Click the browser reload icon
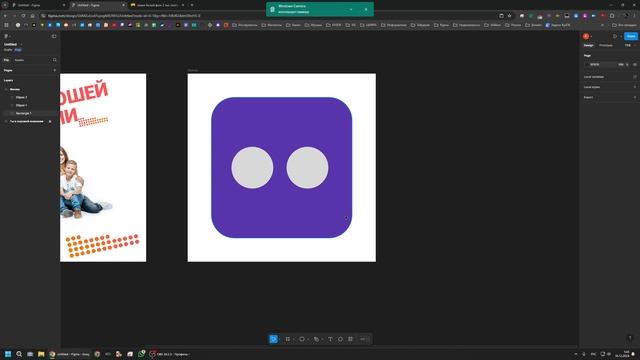Image resolution: width=640 pixels, height=360 pixels. (23, 16)
